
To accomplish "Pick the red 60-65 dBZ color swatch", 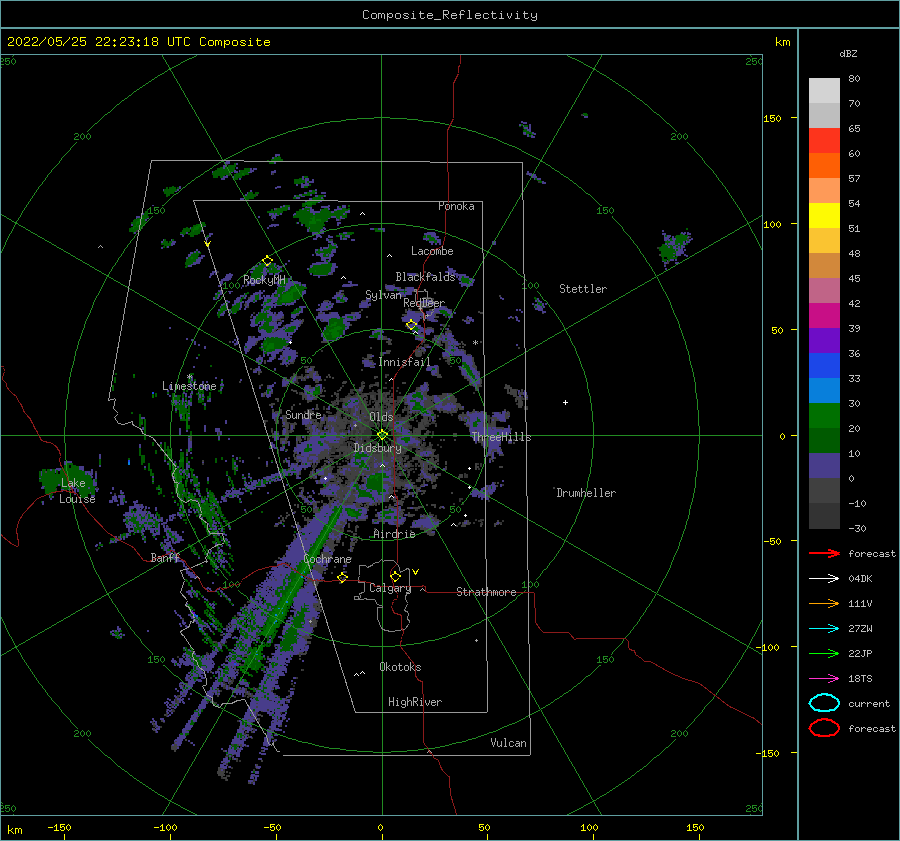I will [824, 141].
